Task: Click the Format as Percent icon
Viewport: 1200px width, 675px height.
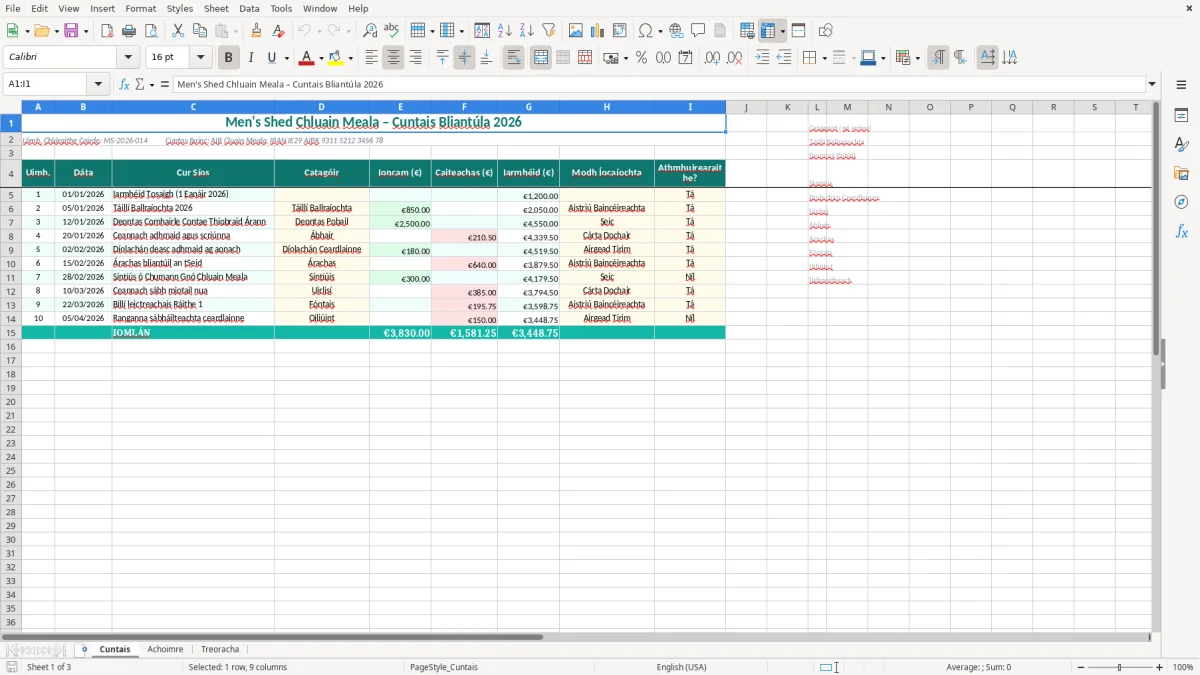Action: tap(641, 58)
